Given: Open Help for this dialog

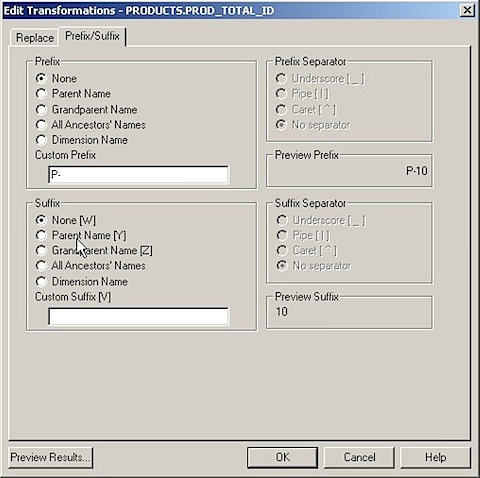Looking at the screenshot, I should click(x=435, y=457).
